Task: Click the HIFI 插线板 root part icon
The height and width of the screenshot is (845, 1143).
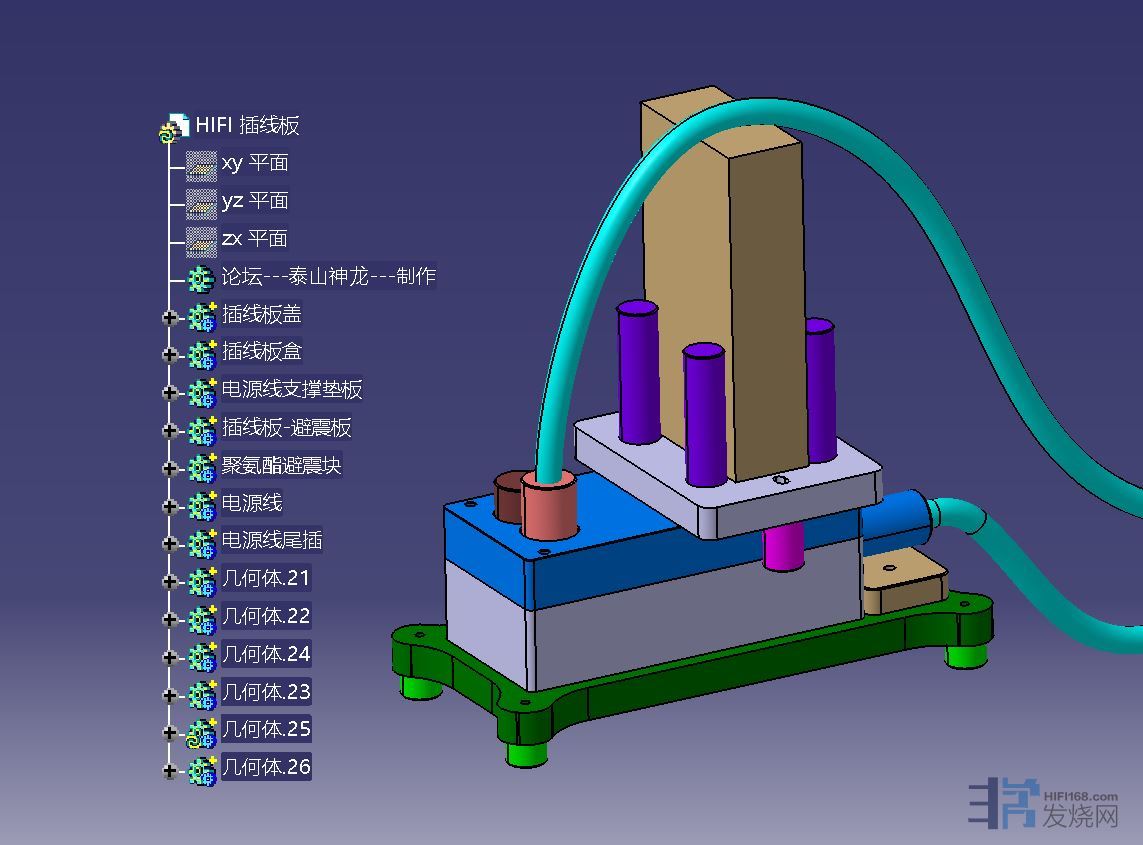Action: [174, 127]
